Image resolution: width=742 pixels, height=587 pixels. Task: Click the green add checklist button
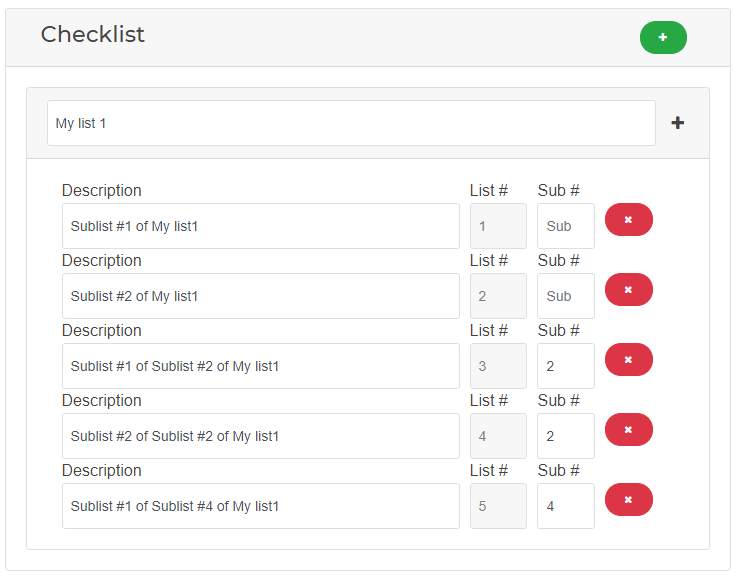point(663,37)
